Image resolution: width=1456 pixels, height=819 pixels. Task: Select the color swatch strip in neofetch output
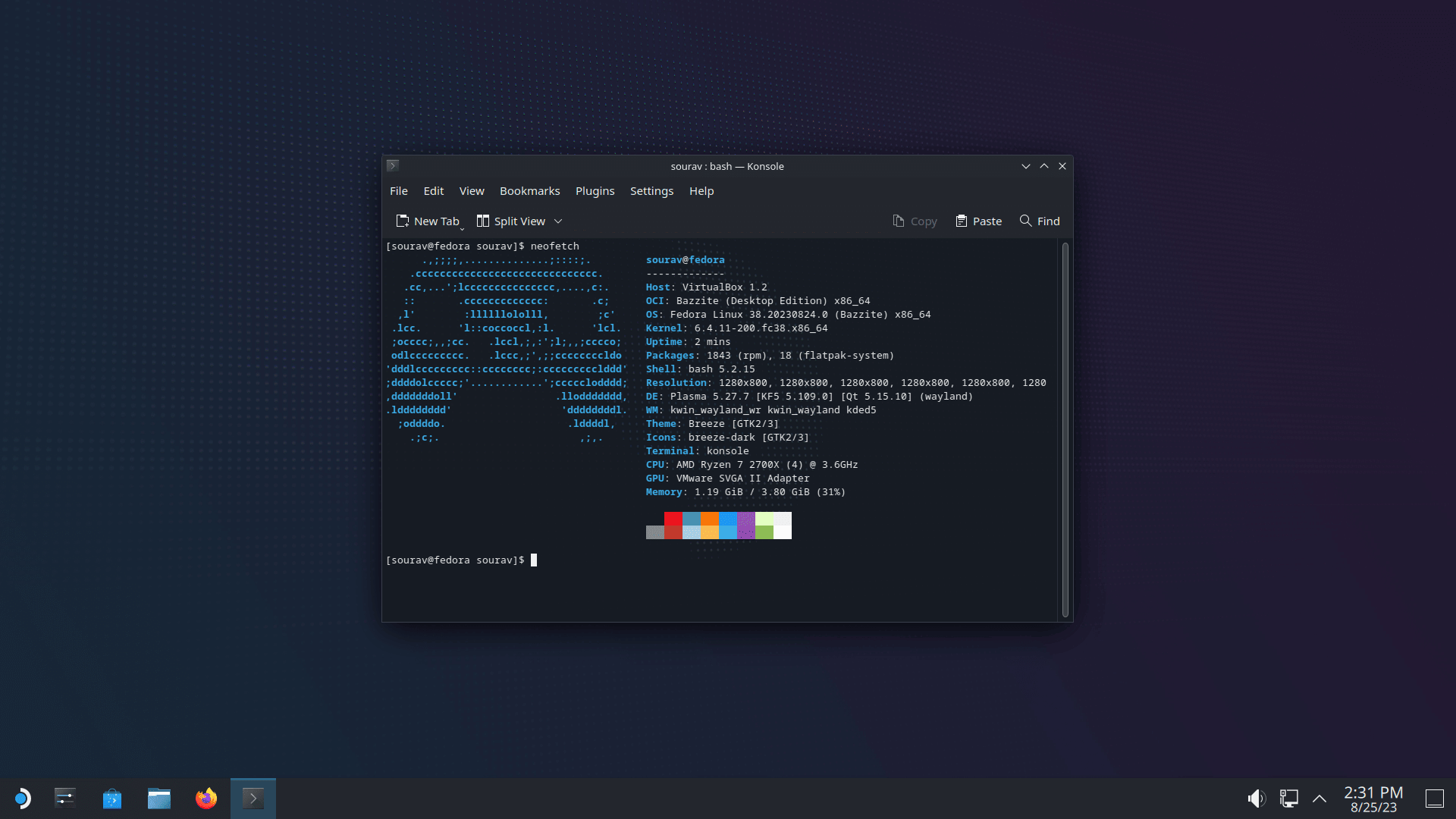(718, 526)
